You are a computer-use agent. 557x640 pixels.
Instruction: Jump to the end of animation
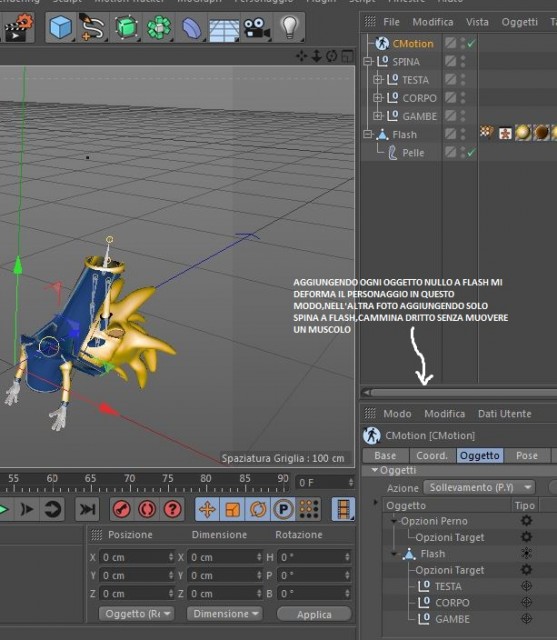pyautogui.click(x=87, y=509)
